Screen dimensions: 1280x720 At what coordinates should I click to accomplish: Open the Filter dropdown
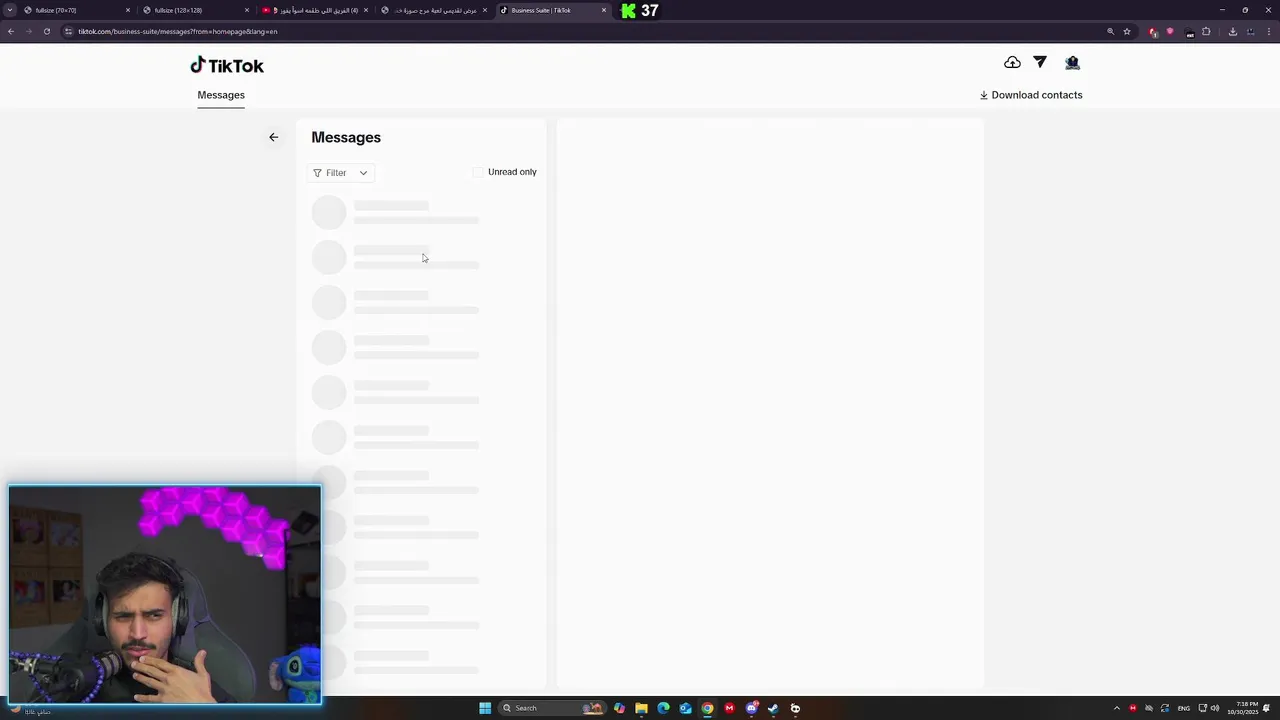(x=340, y=173)
